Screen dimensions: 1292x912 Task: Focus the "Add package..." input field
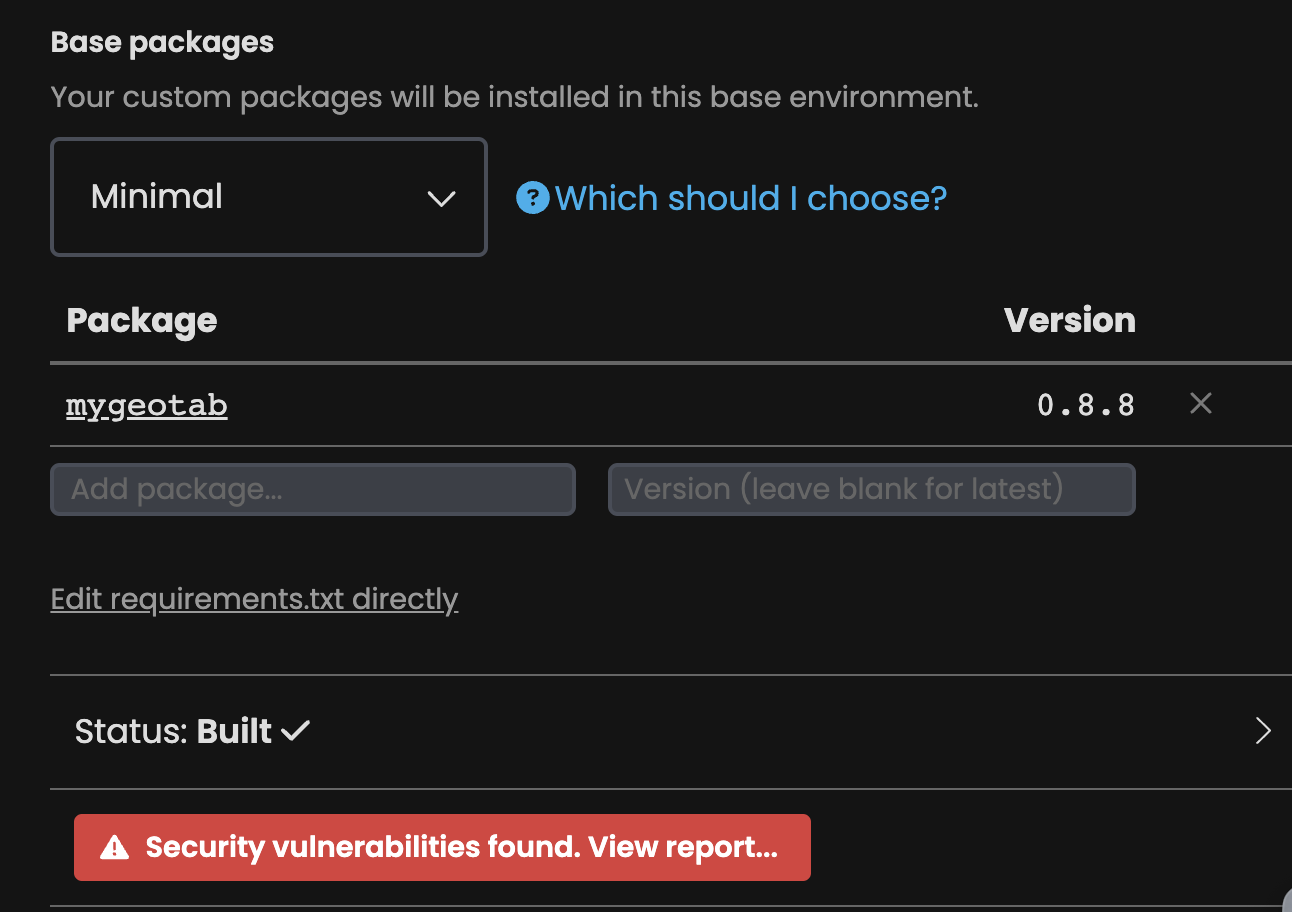pyautogui.click(x=313, y=489)
